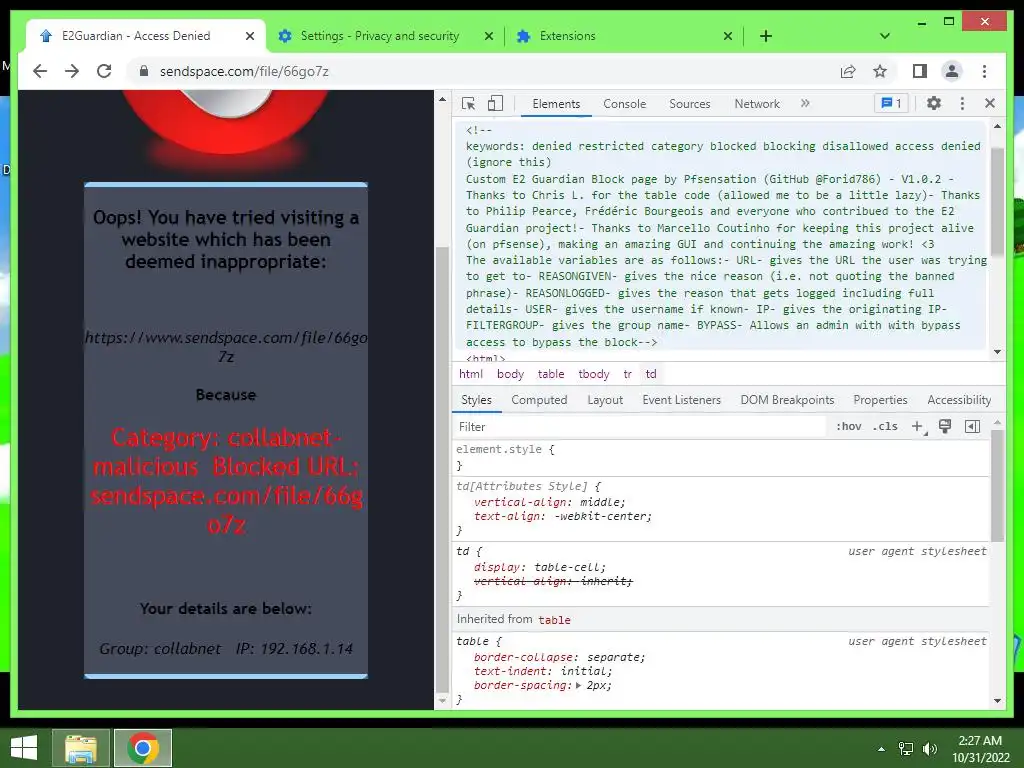Close the Settings tab
Screen dimensions: 1024x768
(488, 36)
